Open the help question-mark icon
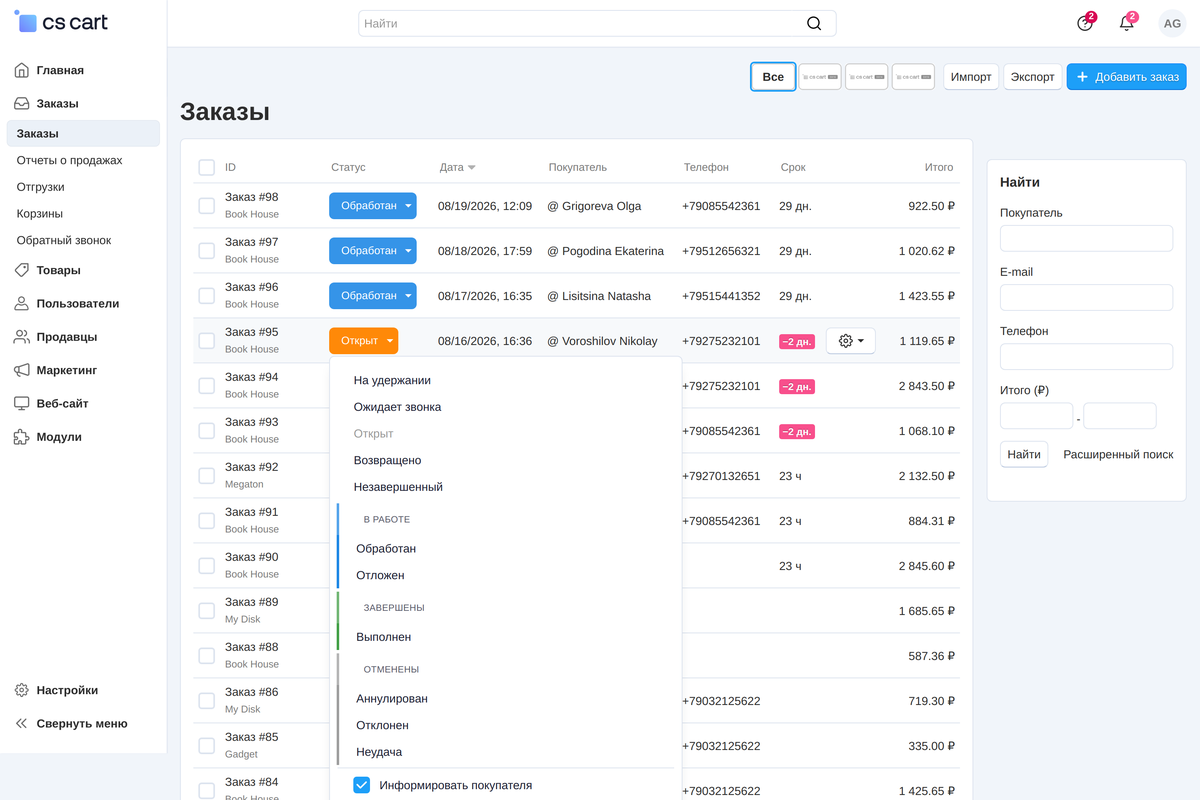The image size is (1200, 800). (x=1085, y=23)
